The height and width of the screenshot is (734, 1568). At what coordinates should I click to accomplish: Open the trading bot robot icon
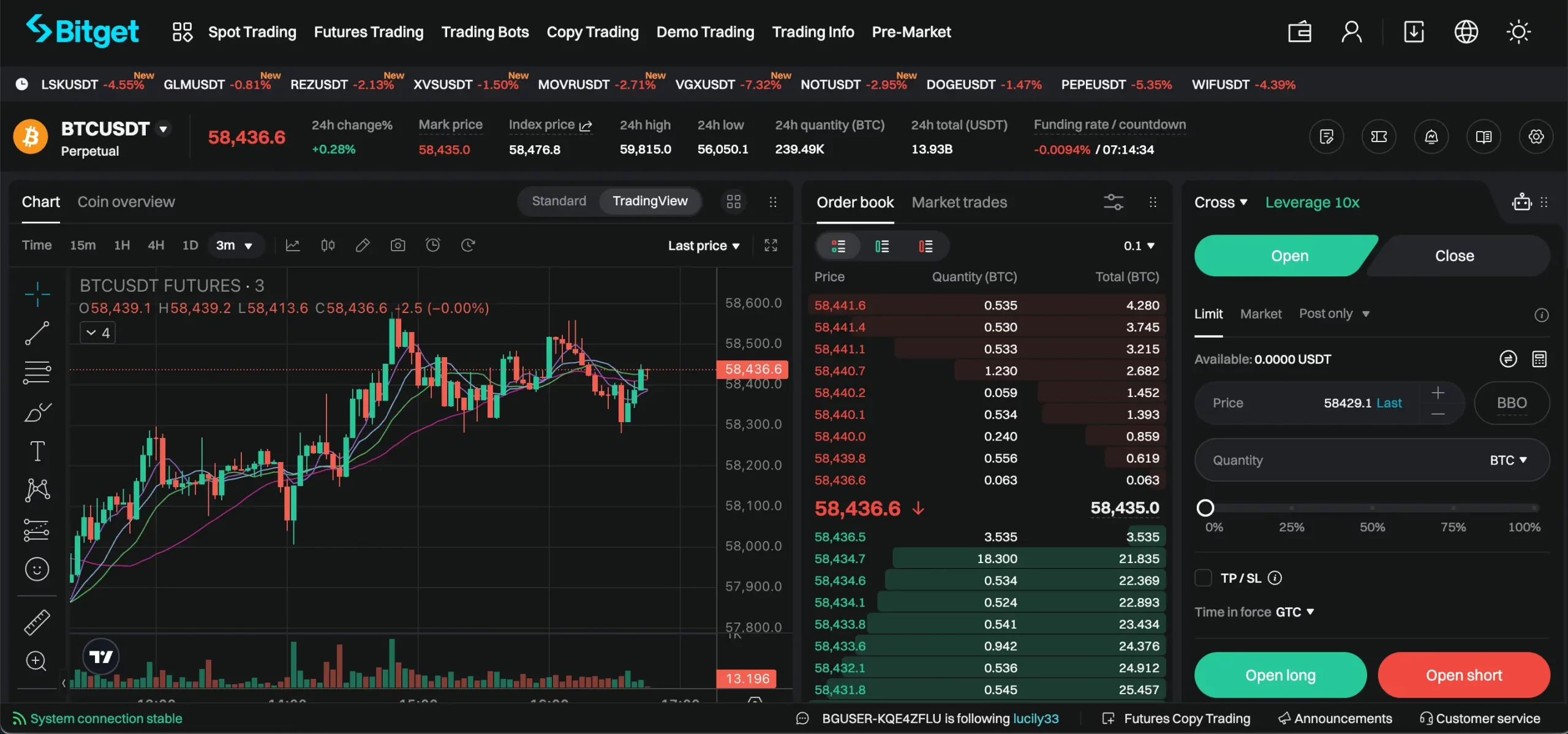(1521, 202)
